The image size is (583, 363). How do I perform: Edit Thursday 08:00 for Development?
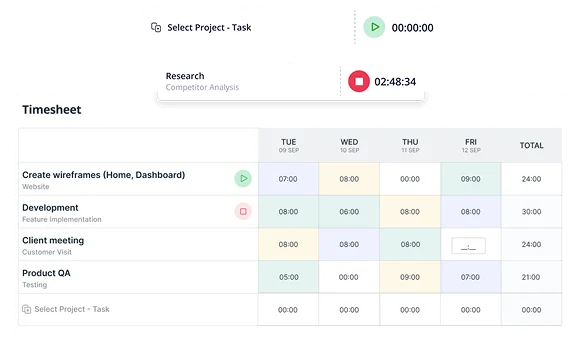pyautogui.click(x=410, y=212)
